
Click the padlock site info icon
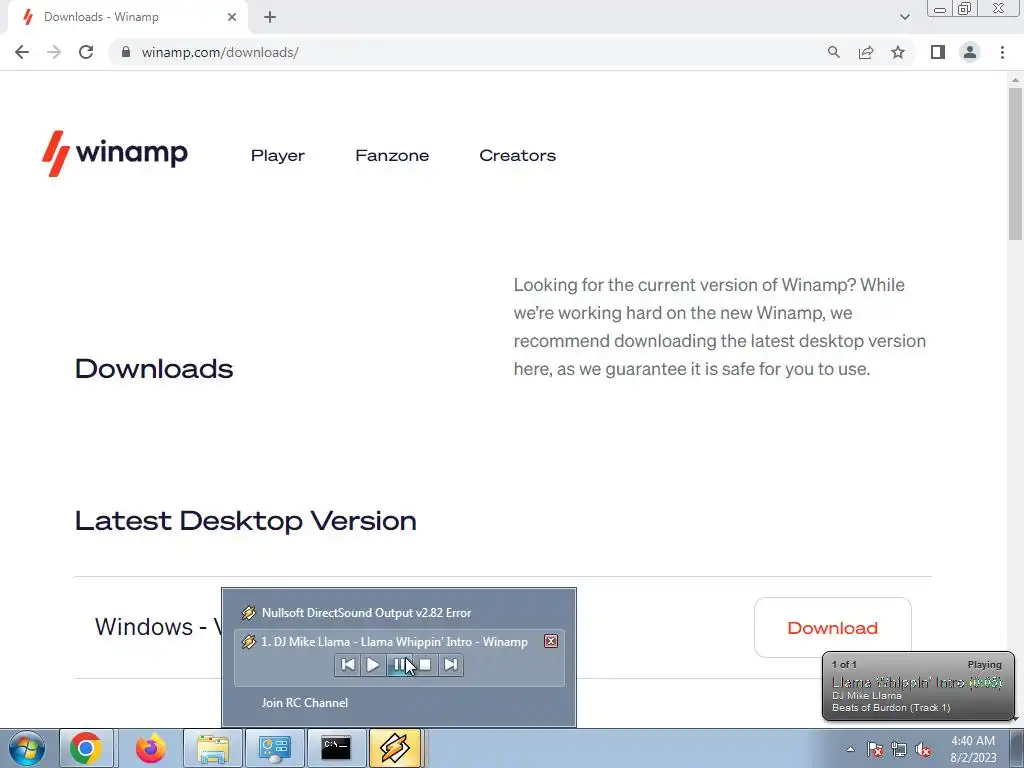pos(126,52)
